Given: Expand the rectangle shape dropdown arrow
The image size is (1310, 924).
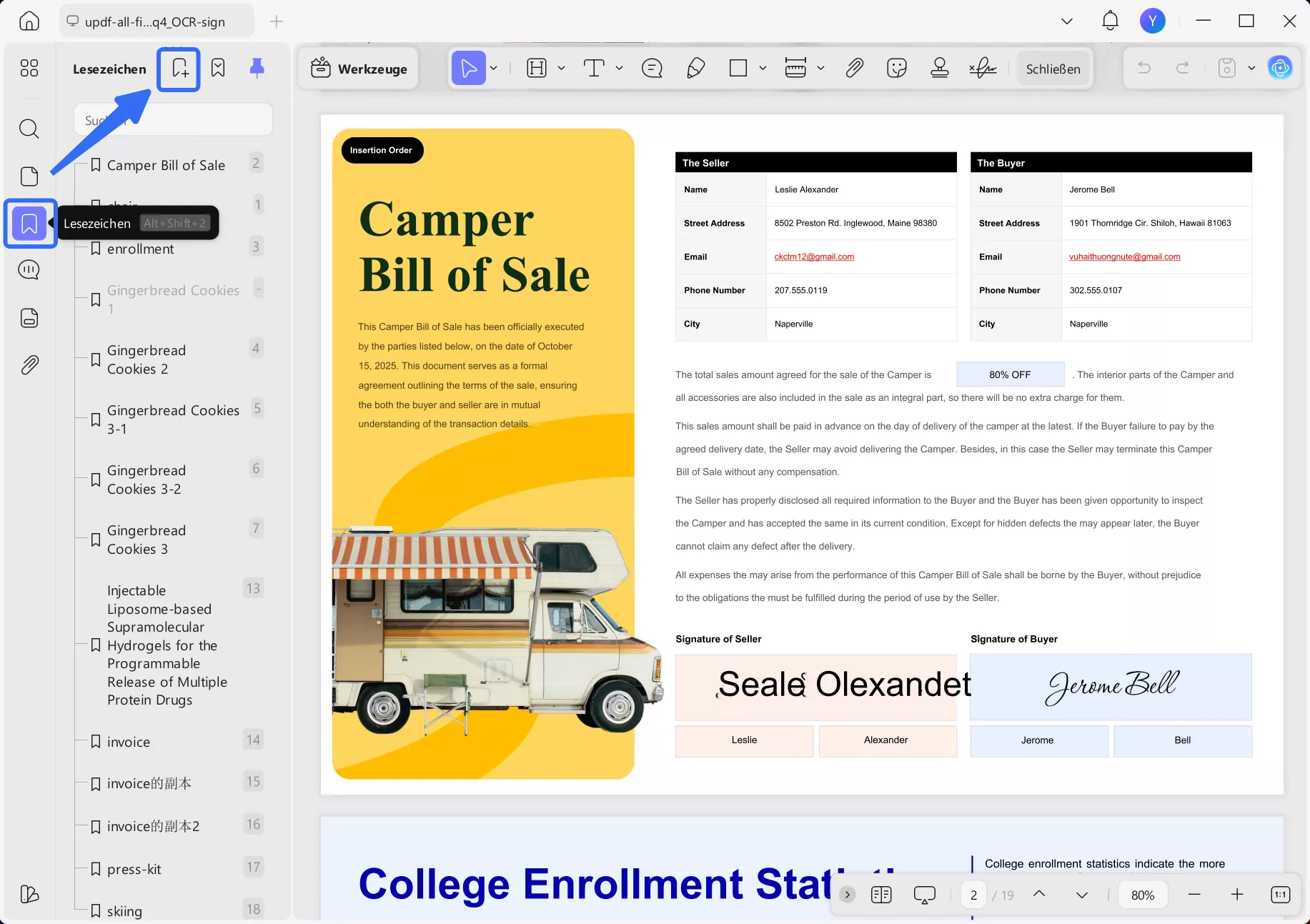Looking at the screenshot, I should [763, 69].
